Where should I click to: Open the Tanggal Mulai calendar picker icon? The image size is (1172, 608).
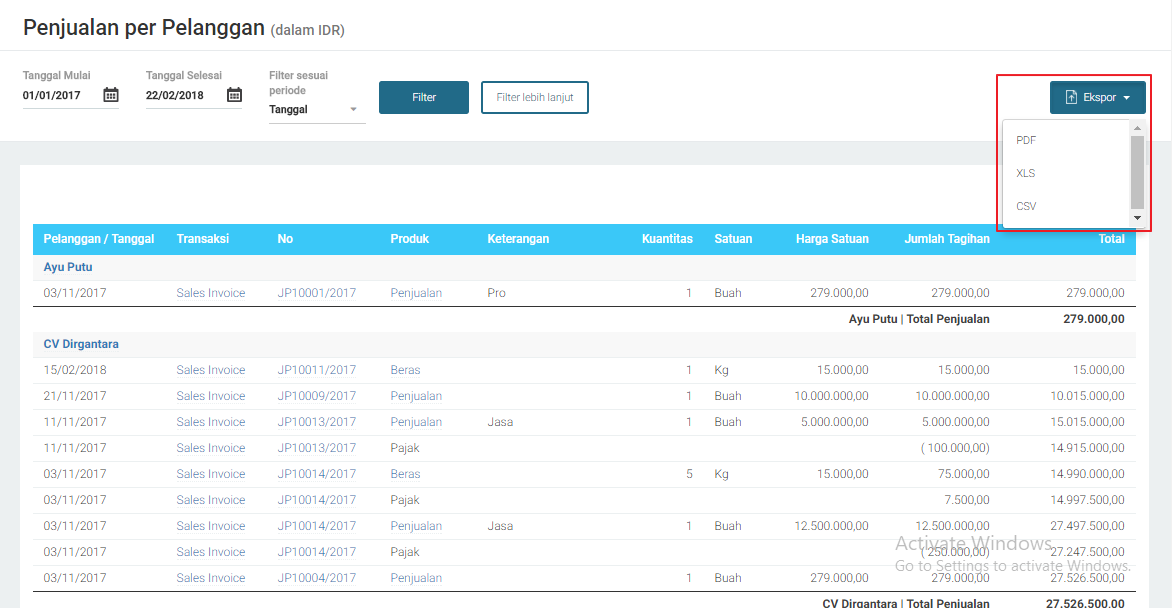coord(111,96)
